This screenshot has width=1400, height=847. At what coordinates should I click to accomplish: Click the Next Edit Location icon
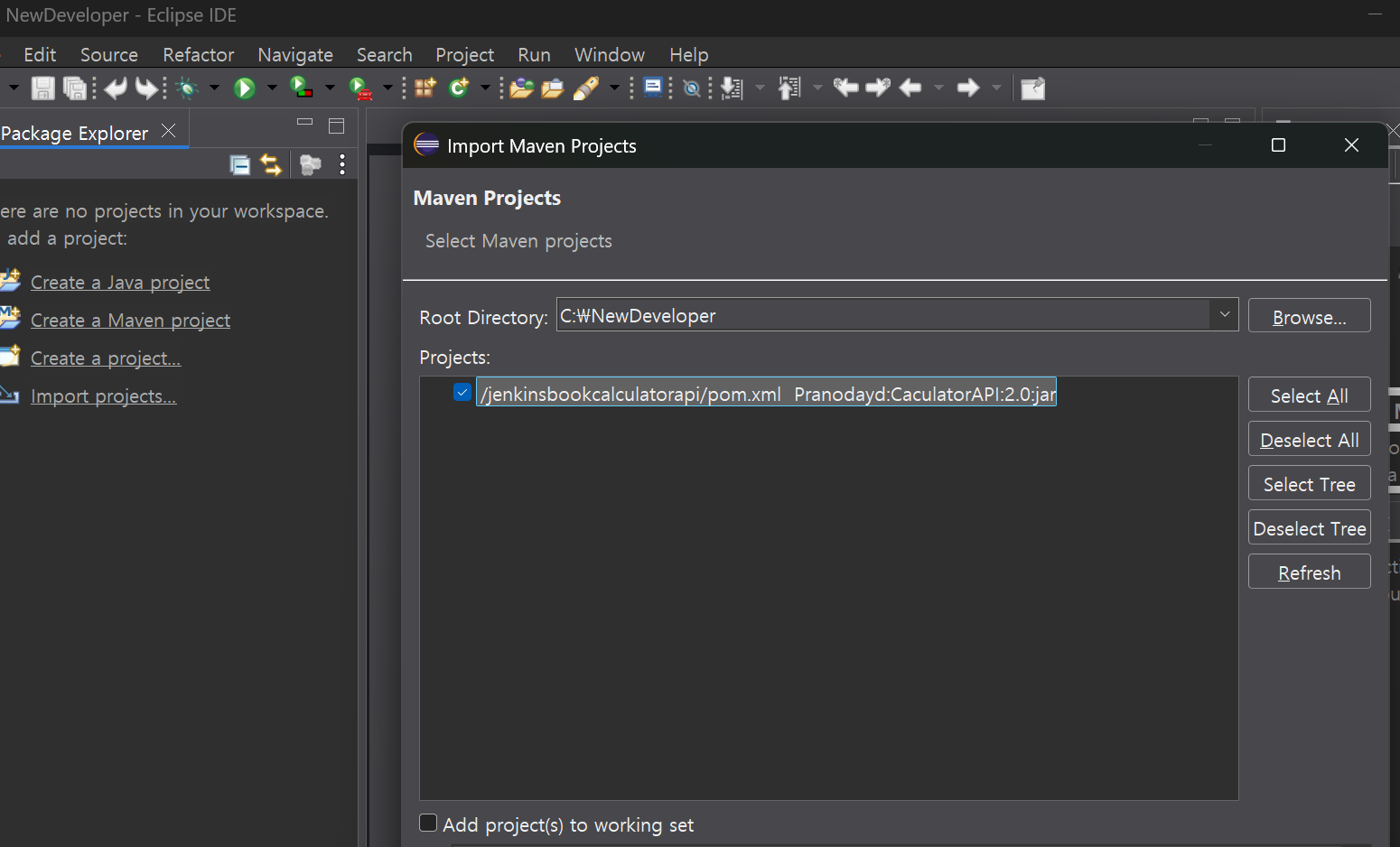(878, 88)
